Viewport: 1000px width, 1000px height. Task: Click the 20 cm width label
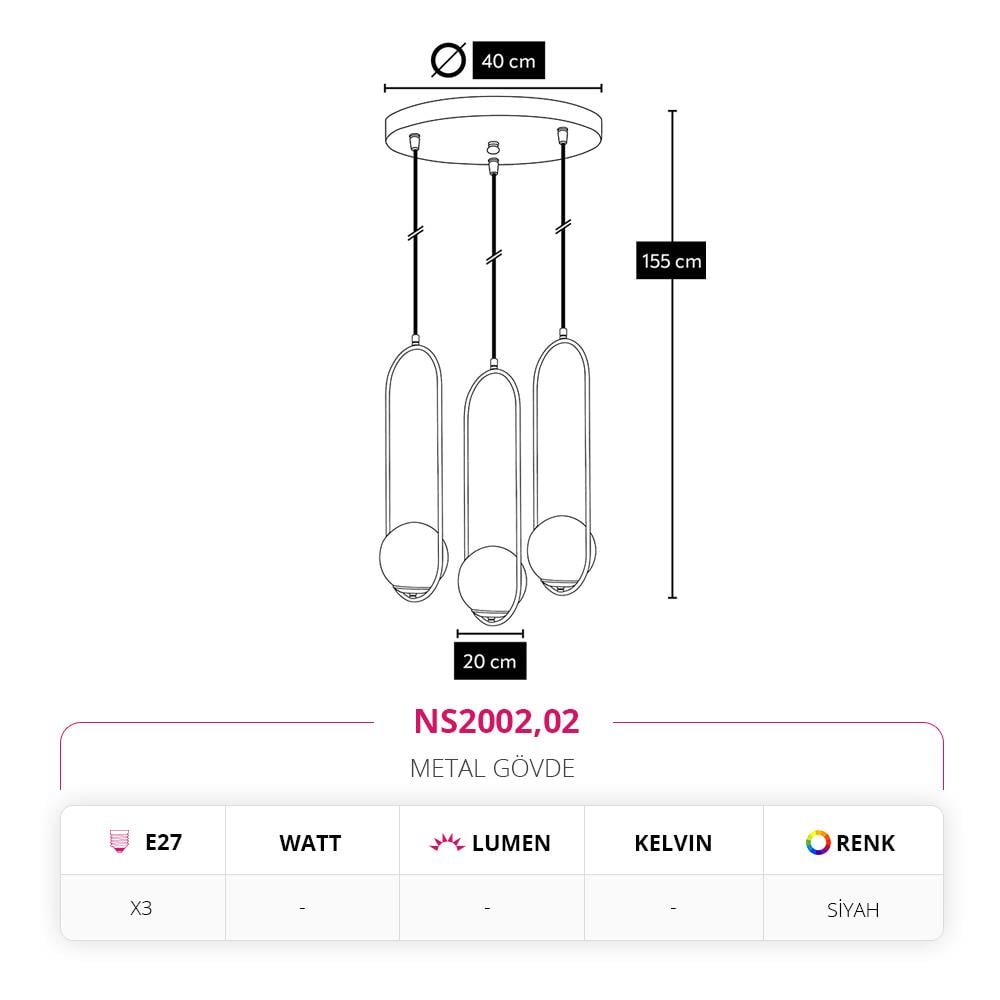[490, 661]
